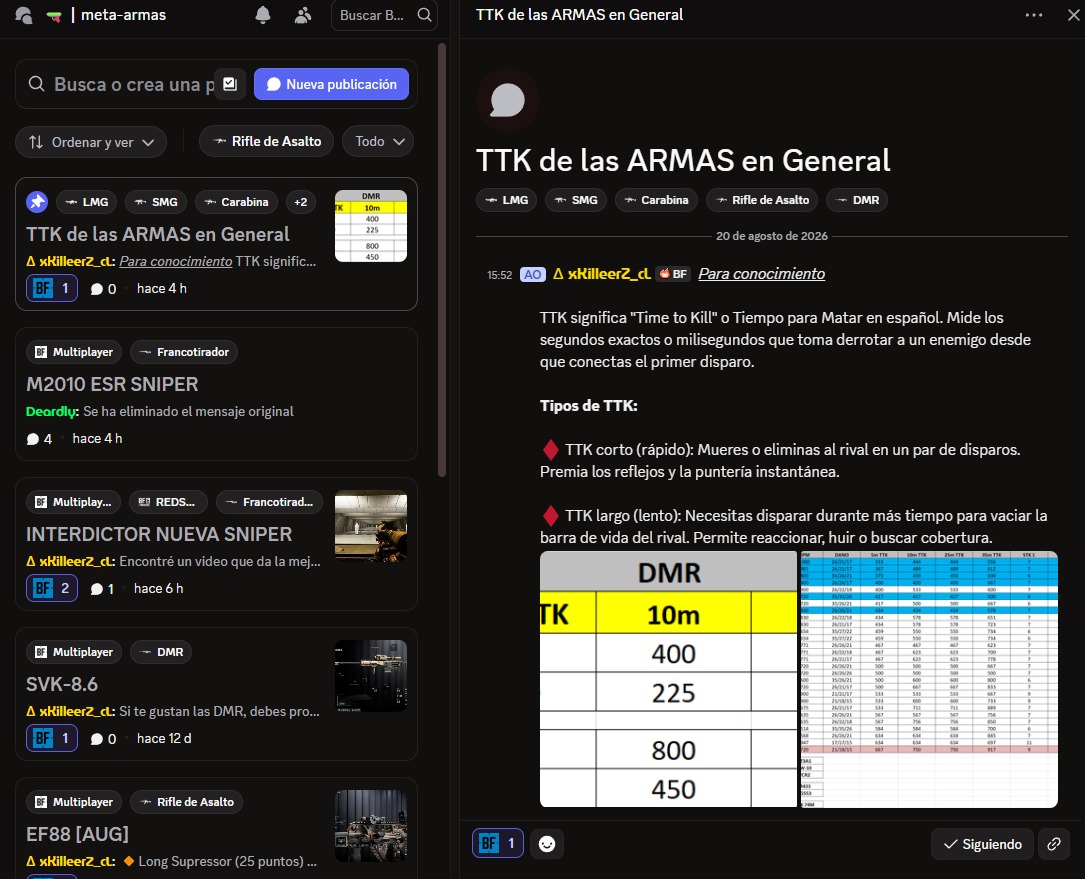Click the AO badge beside author name
1085x879 pixels.
[x=532, y=275]
